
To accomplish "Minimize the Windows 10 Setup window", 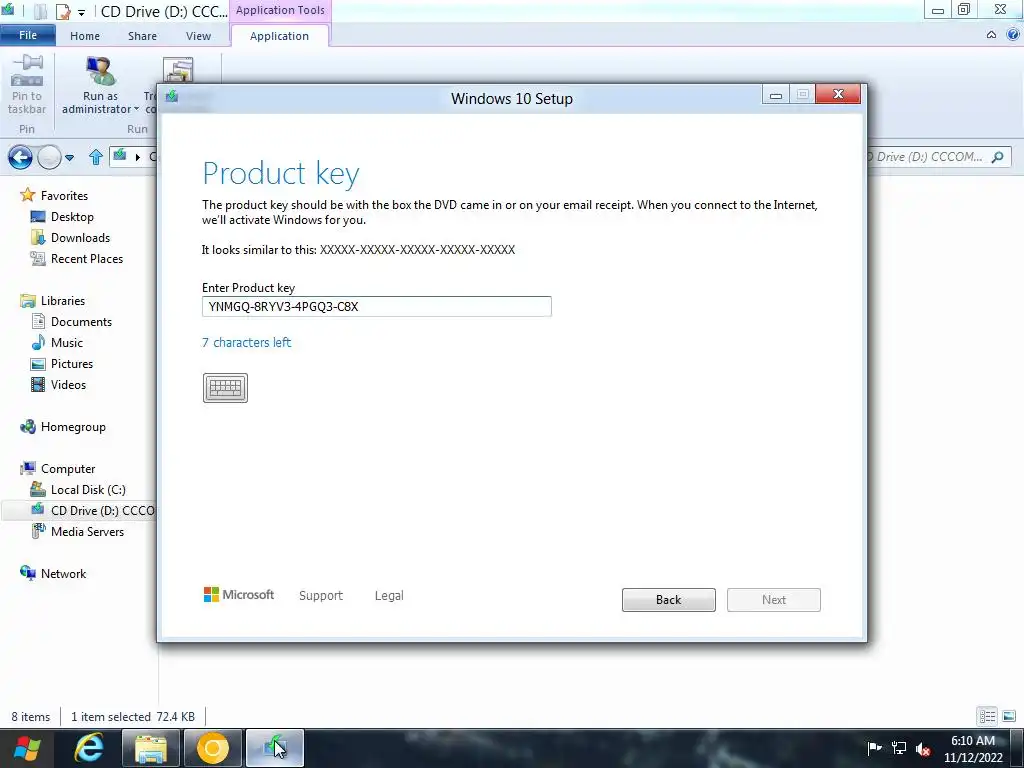I will (775, 95).
